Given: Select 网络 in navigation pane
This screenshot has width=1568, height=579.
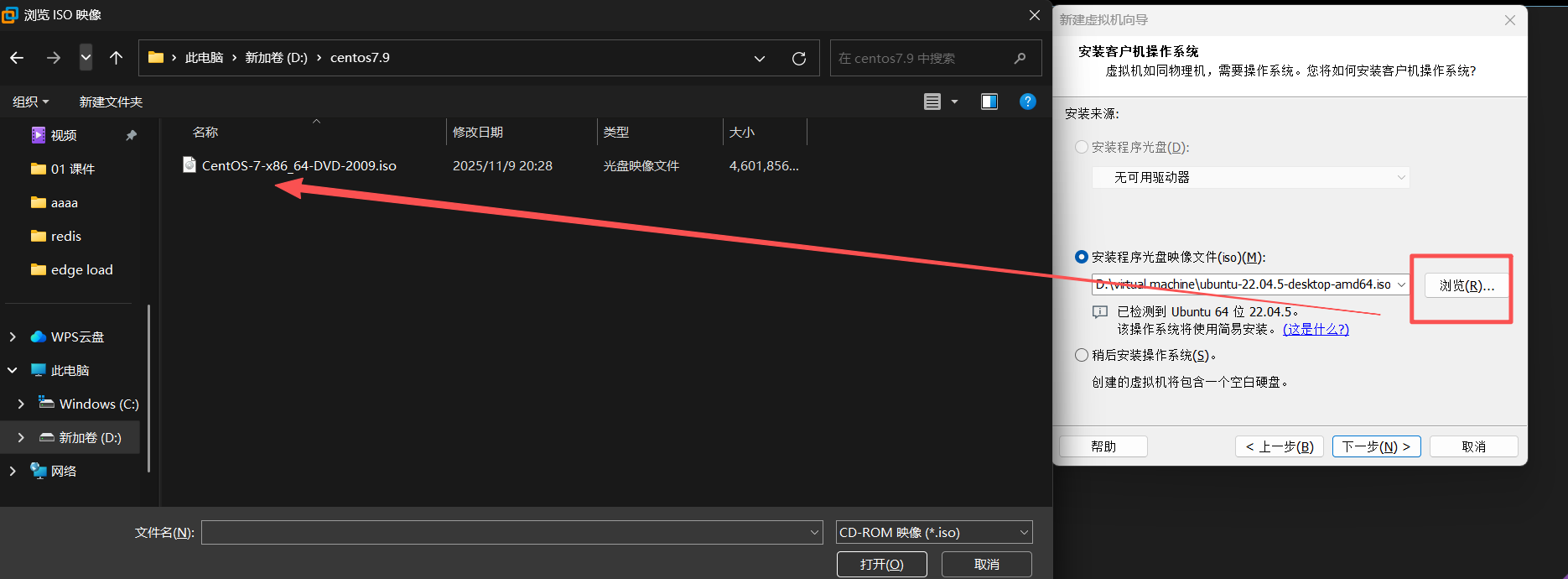Looking at the screenshot, I should [x=63, y=471].
